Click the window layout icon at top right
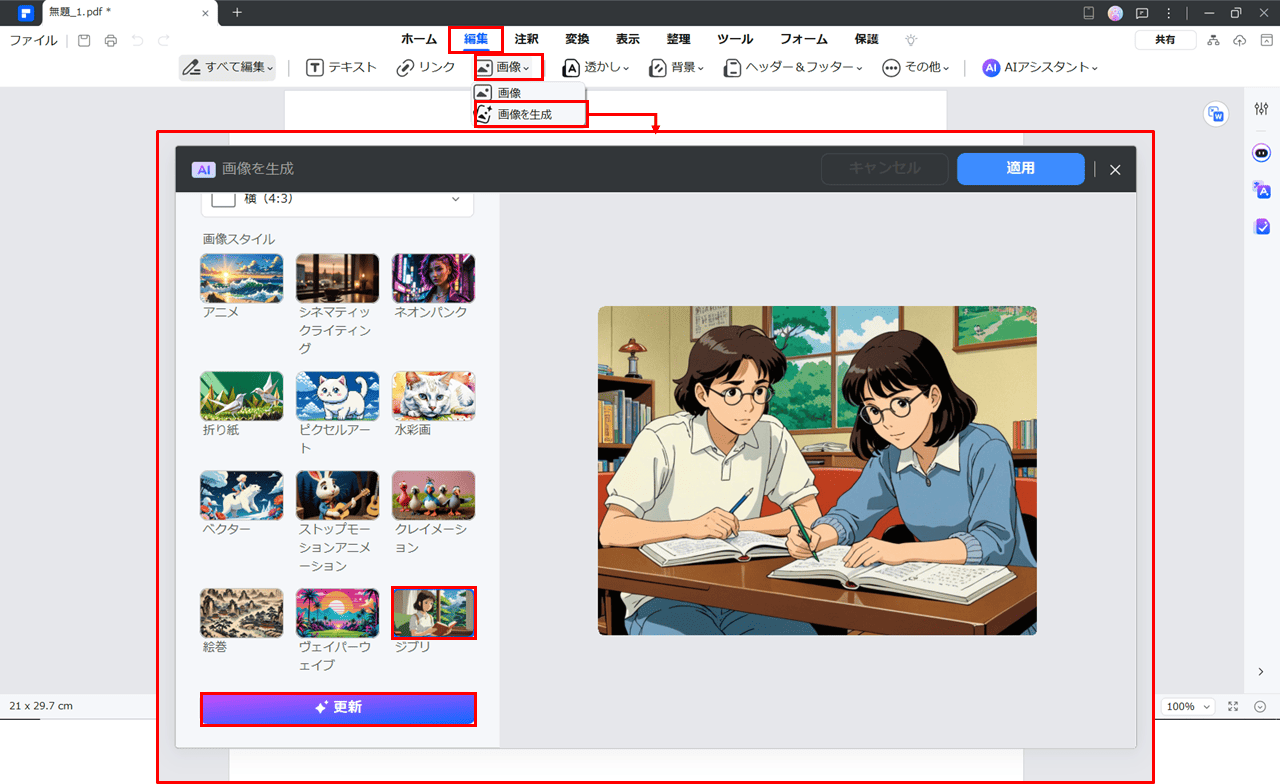Image resolution: width=1280 pixels, height=784 pixels. click(1266, 40)
